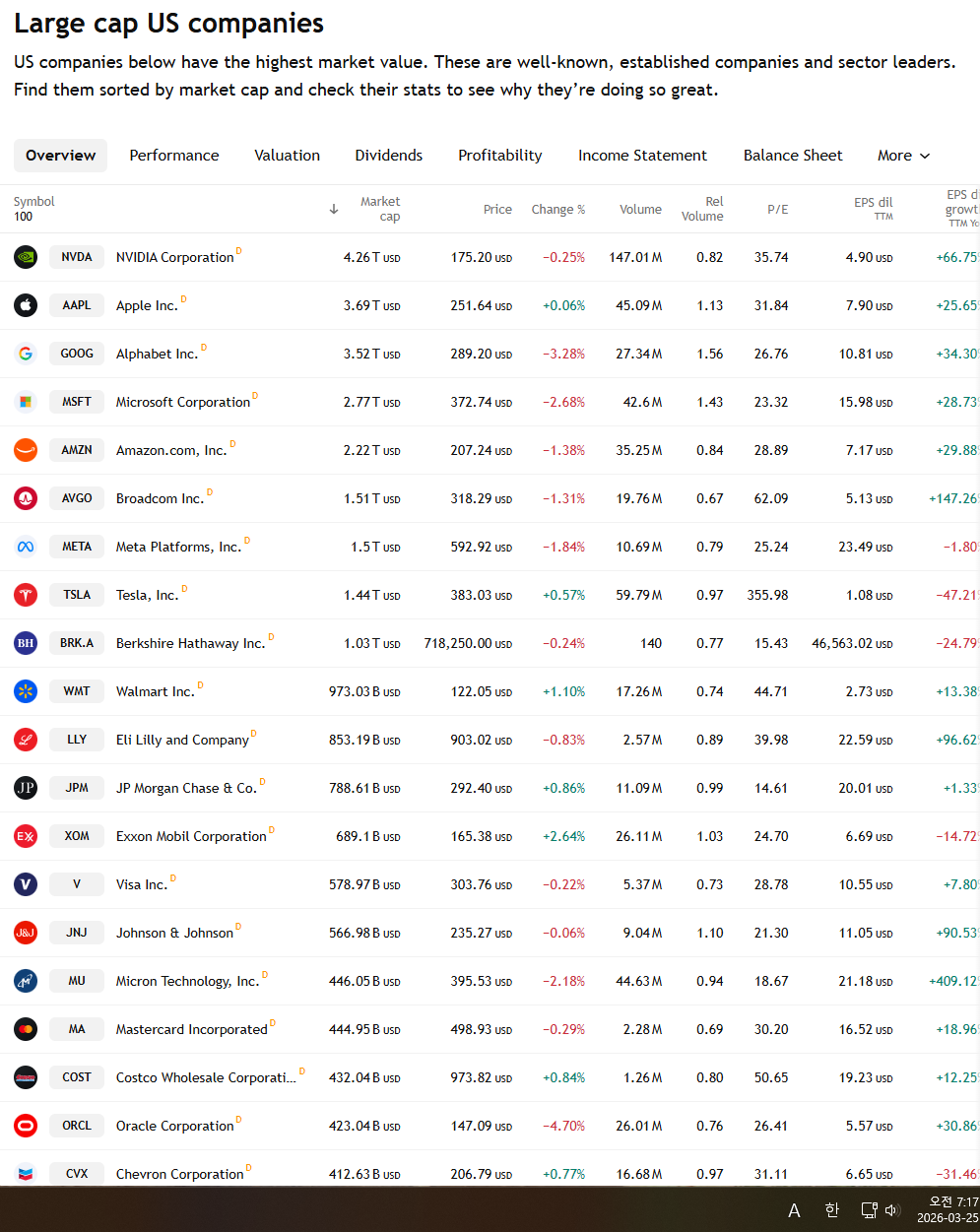Click the Oracle logo icon

point(26,1126)
